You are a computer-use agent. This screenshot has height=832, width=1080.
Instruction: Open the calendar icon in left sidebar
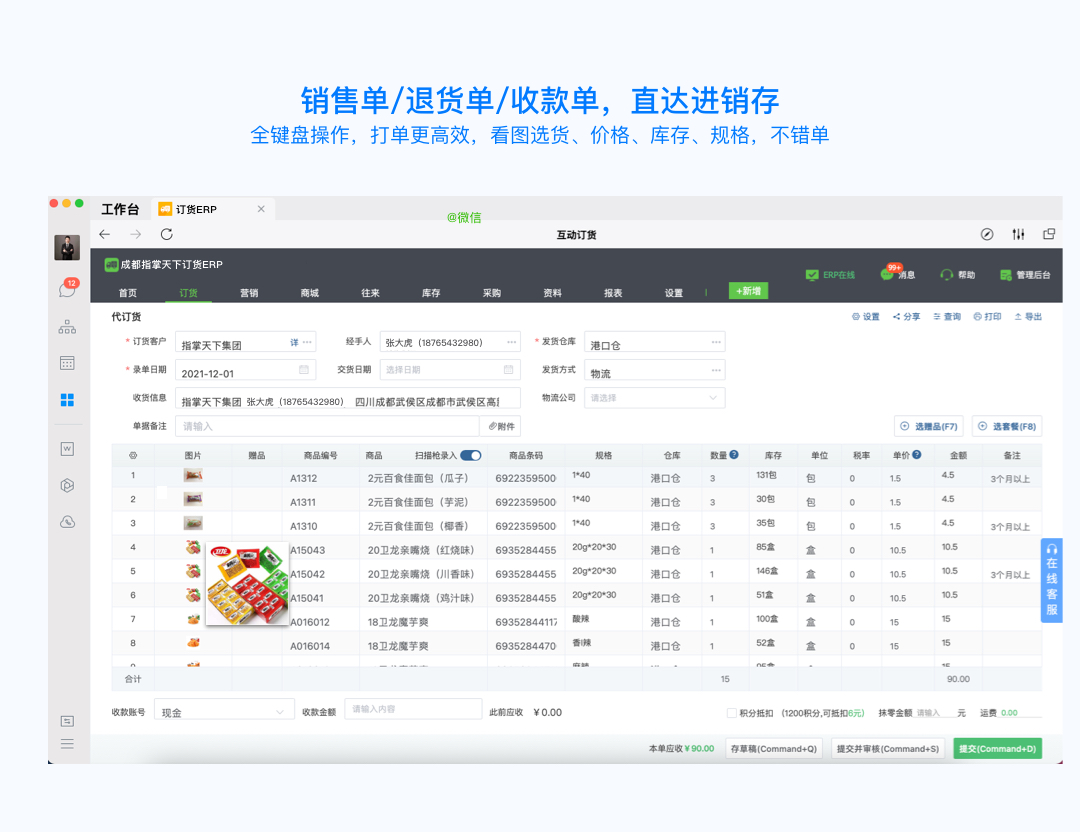[68, 363]
